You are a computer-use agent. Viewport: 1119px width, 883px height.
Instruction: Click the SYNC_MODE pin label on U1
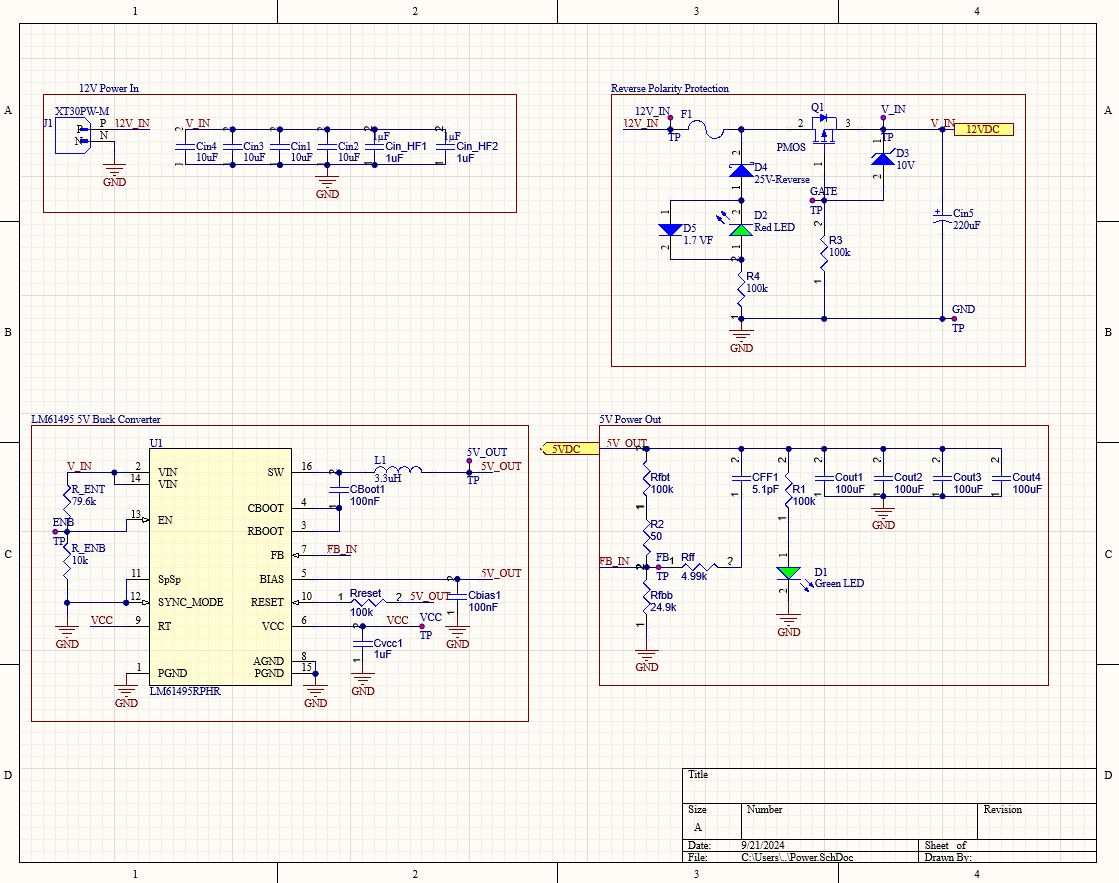pyautogui.click(x=191, y=602)
